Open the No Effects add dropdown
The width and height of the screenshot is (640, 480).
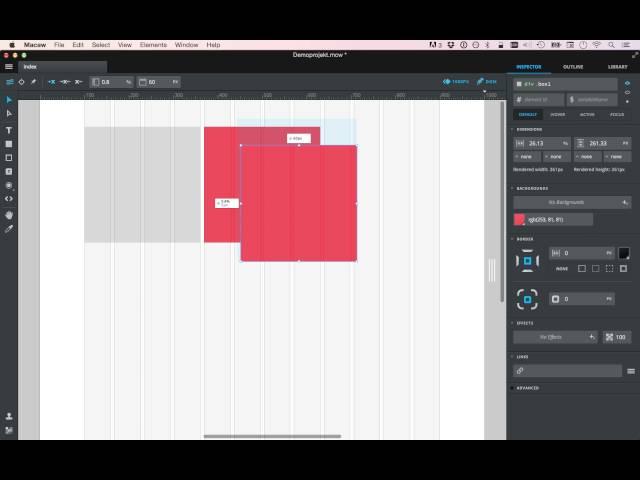tap(592, 337)
